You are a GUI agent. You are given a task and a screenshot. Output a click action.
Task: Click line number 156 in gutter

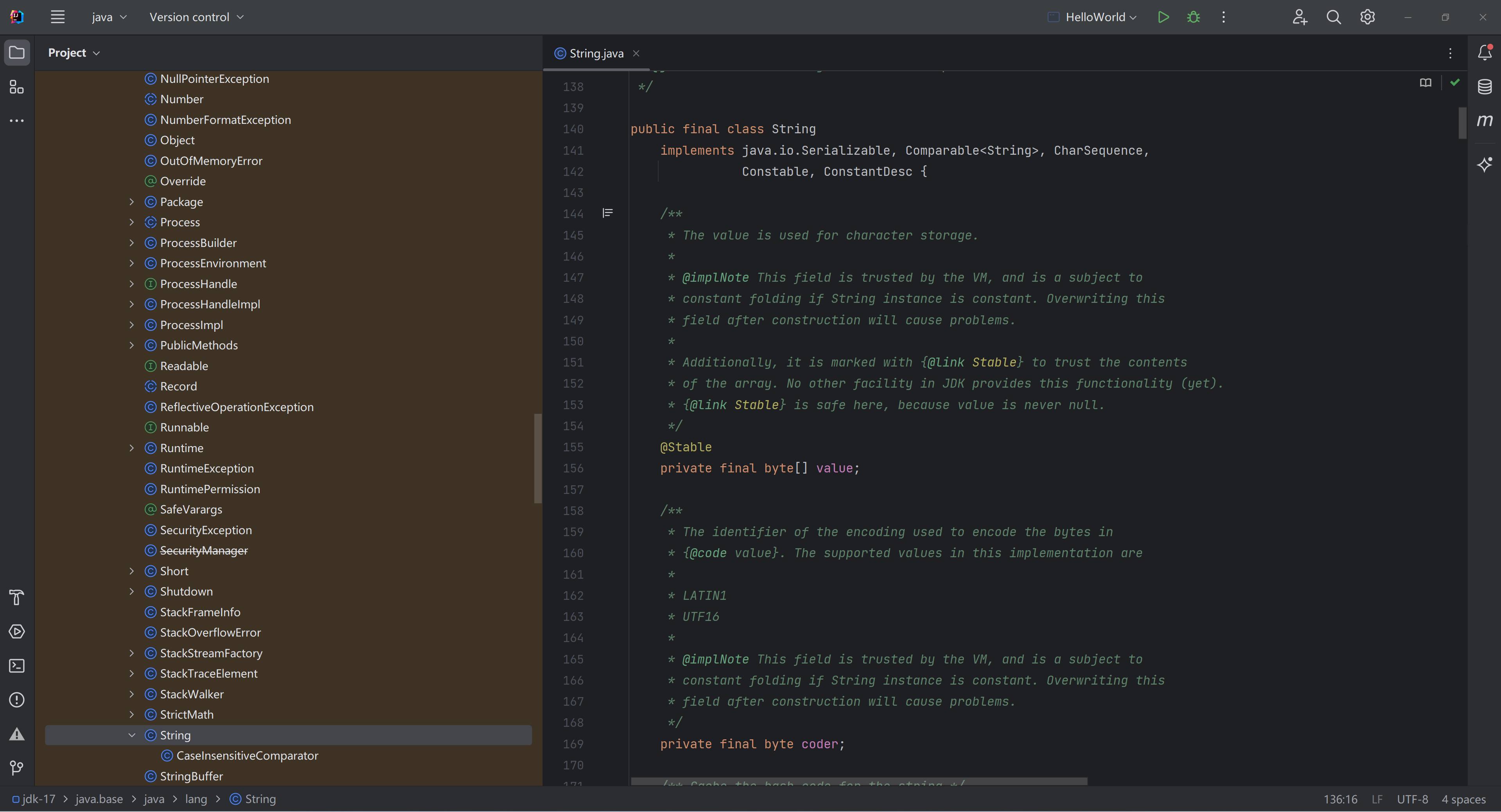coord(573,469)
